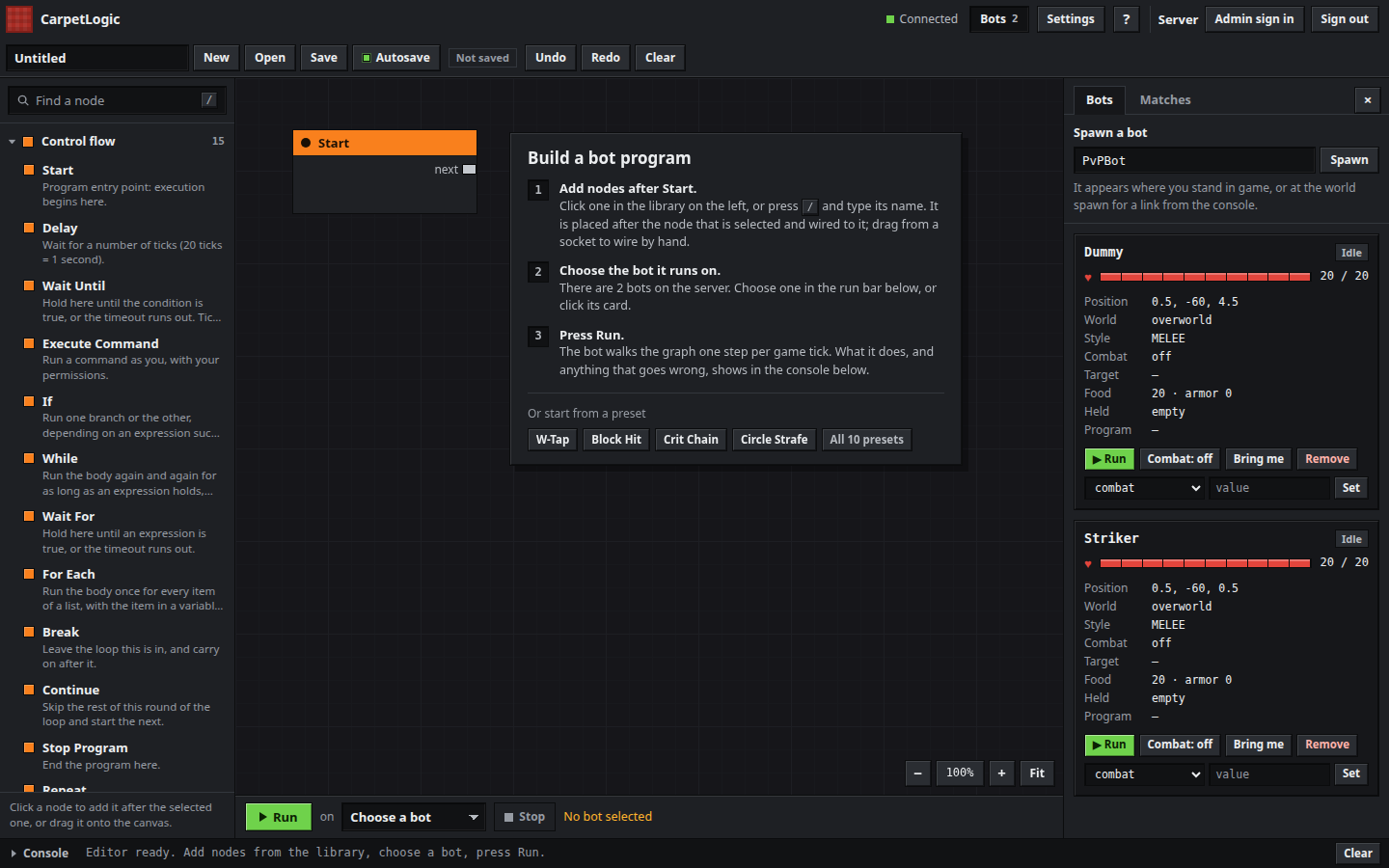Image resolution: width=1389 pixels, height=868 pixels.
Task: Open the Choose a bot dropdown
Action: click(x=413, y=817)
